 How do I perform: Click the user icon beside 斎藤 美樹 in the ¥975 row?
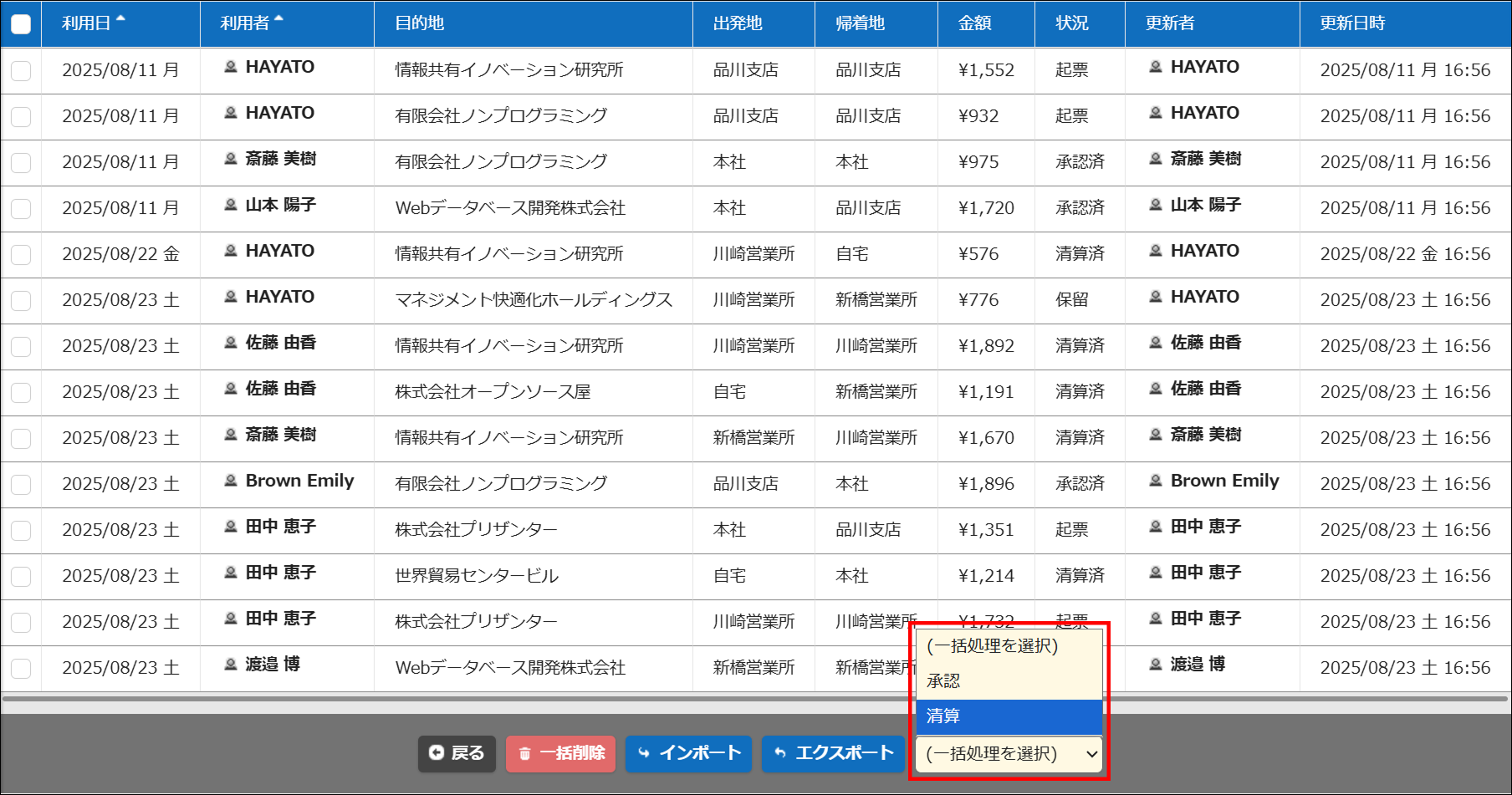coord(231,159)
